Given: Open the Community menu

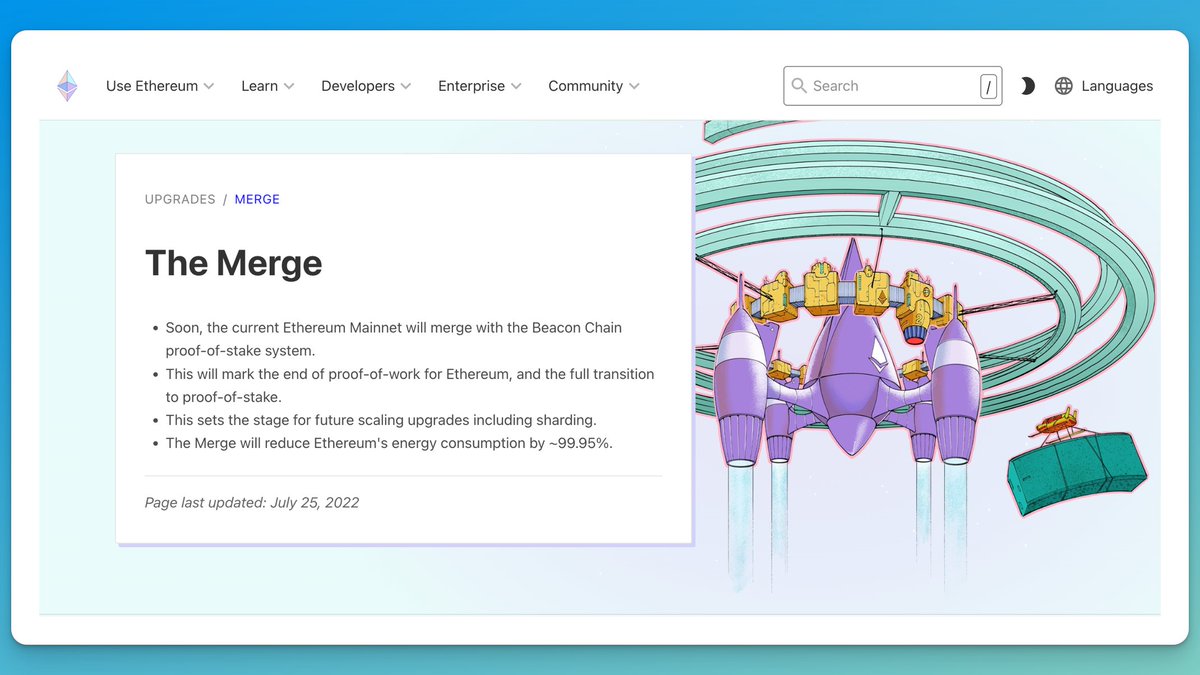Looking at the screenshot, I should coord(594,86).
